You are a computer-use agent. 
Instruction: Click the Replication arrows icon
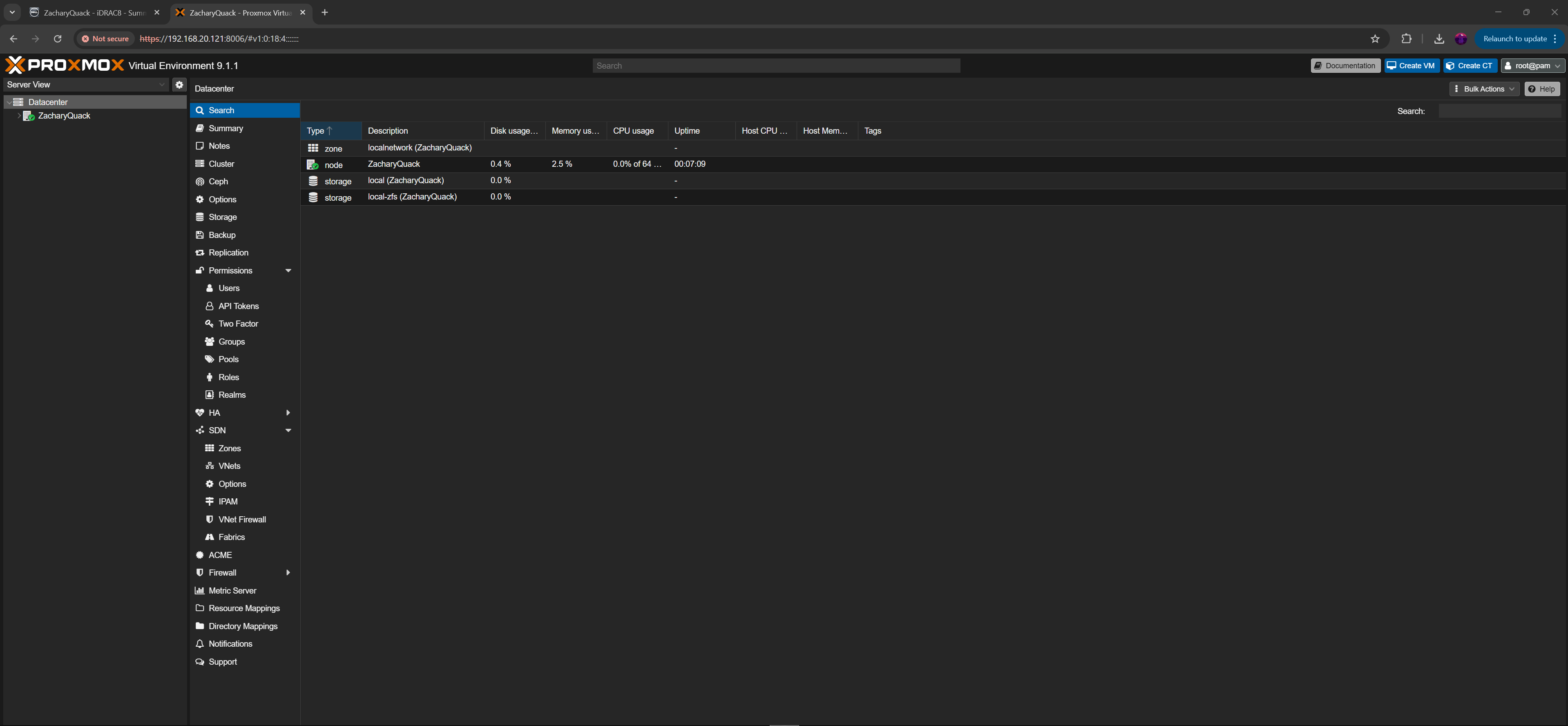point(200,253)
